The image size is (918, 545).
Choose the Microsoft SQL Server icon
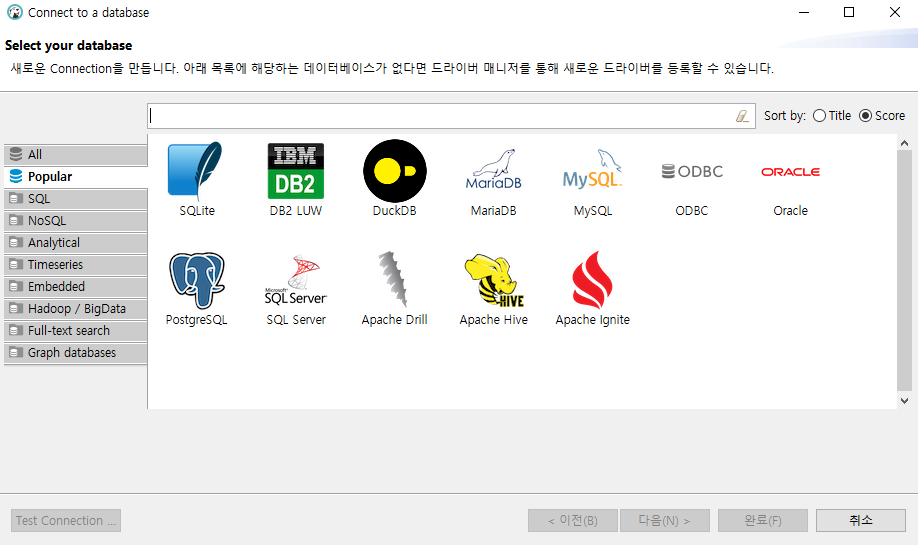(x=296, y=280)
